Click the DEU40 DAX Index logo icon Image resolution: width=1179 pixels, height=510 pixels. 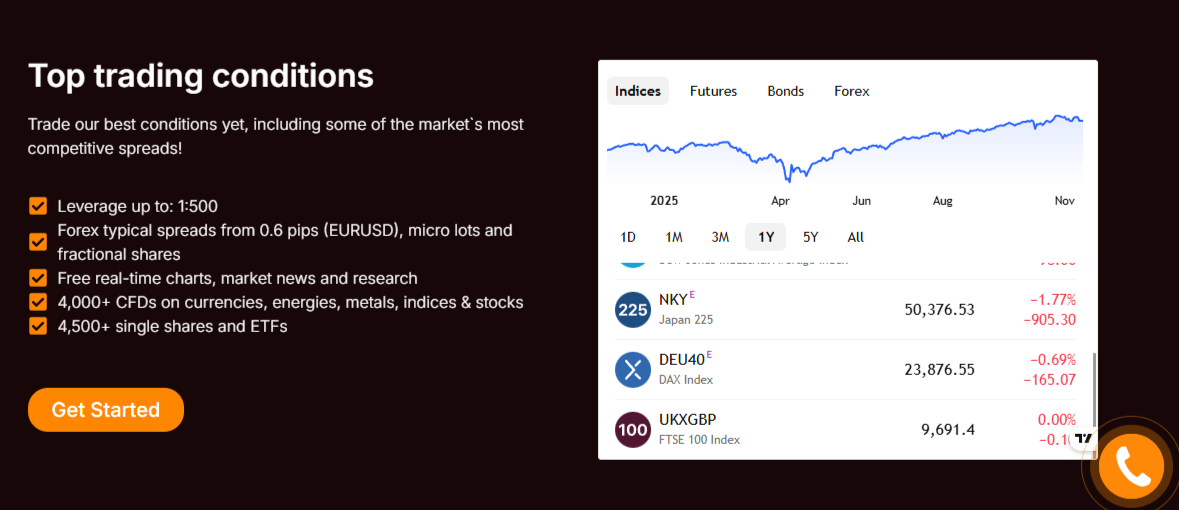point(633,370)
